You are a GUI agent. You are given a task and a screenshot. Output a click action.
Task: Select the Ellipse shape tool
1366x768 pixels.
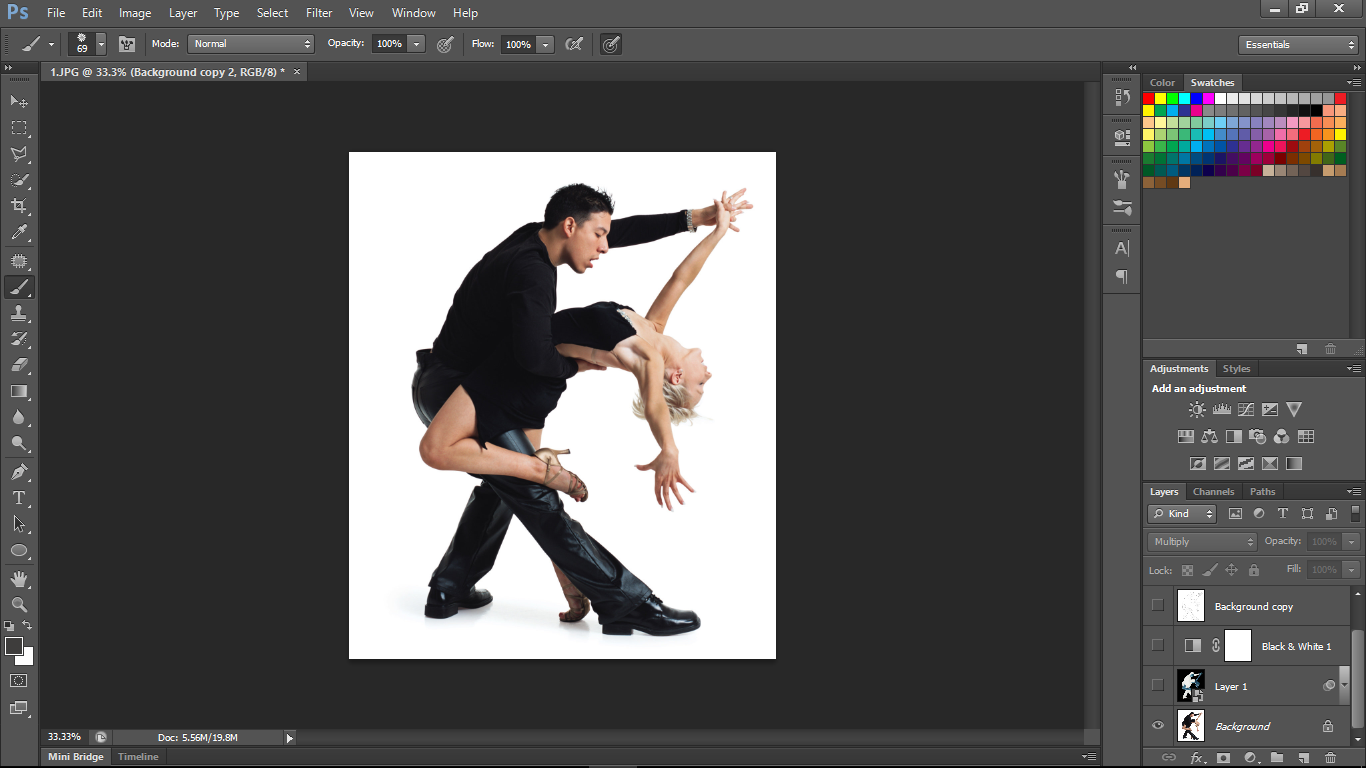pyautogui.click(x=19, y=550)
